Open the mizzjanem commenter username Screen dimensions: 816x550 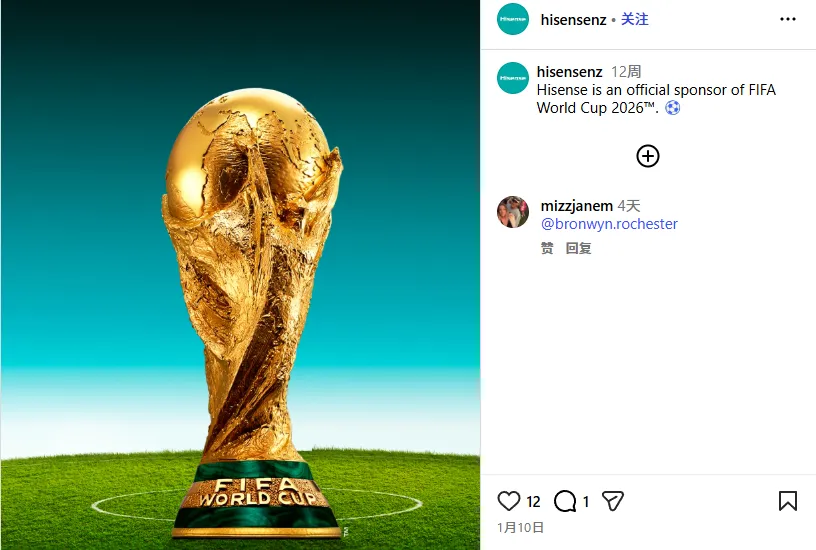pos(577,206)
